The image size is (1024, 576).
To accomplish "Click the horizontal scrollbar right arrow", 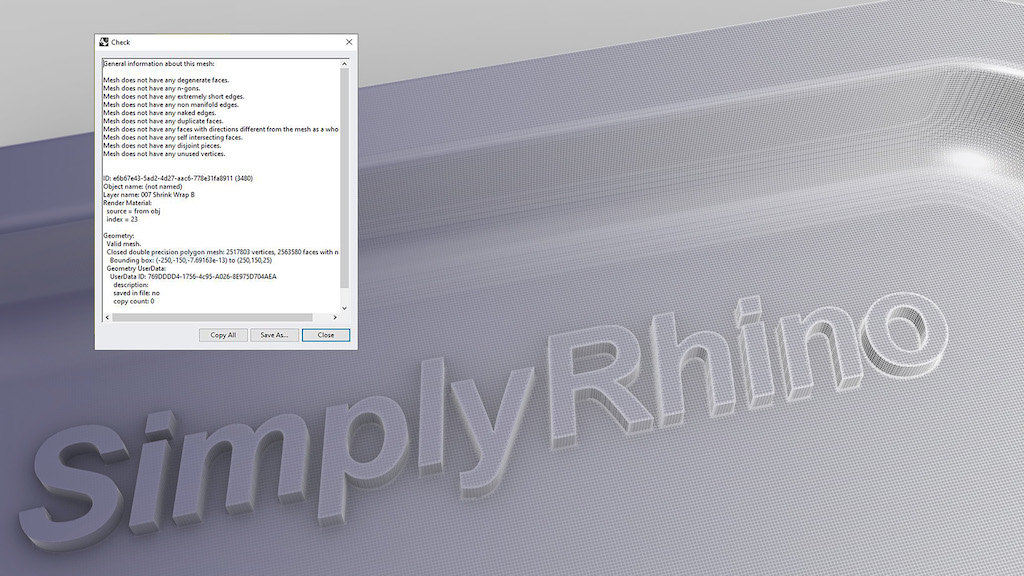I will coord(335,317).
